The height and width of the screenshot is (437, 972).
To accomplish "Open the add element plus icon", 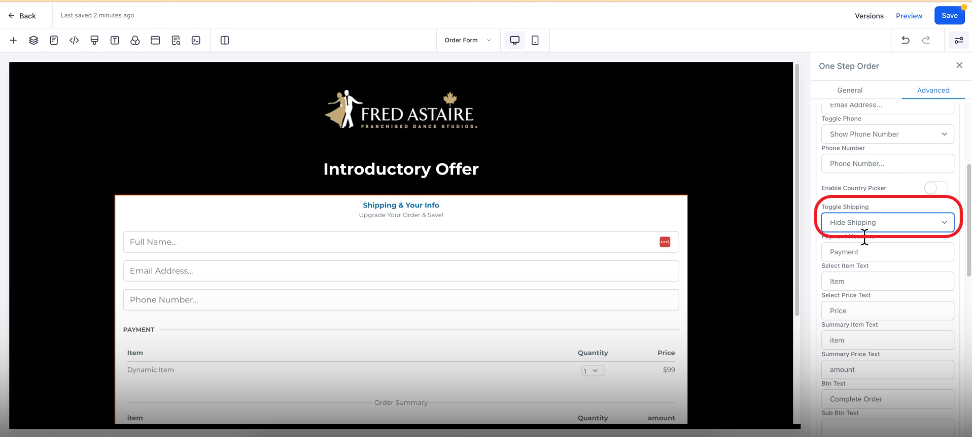I will coord(13,40).
